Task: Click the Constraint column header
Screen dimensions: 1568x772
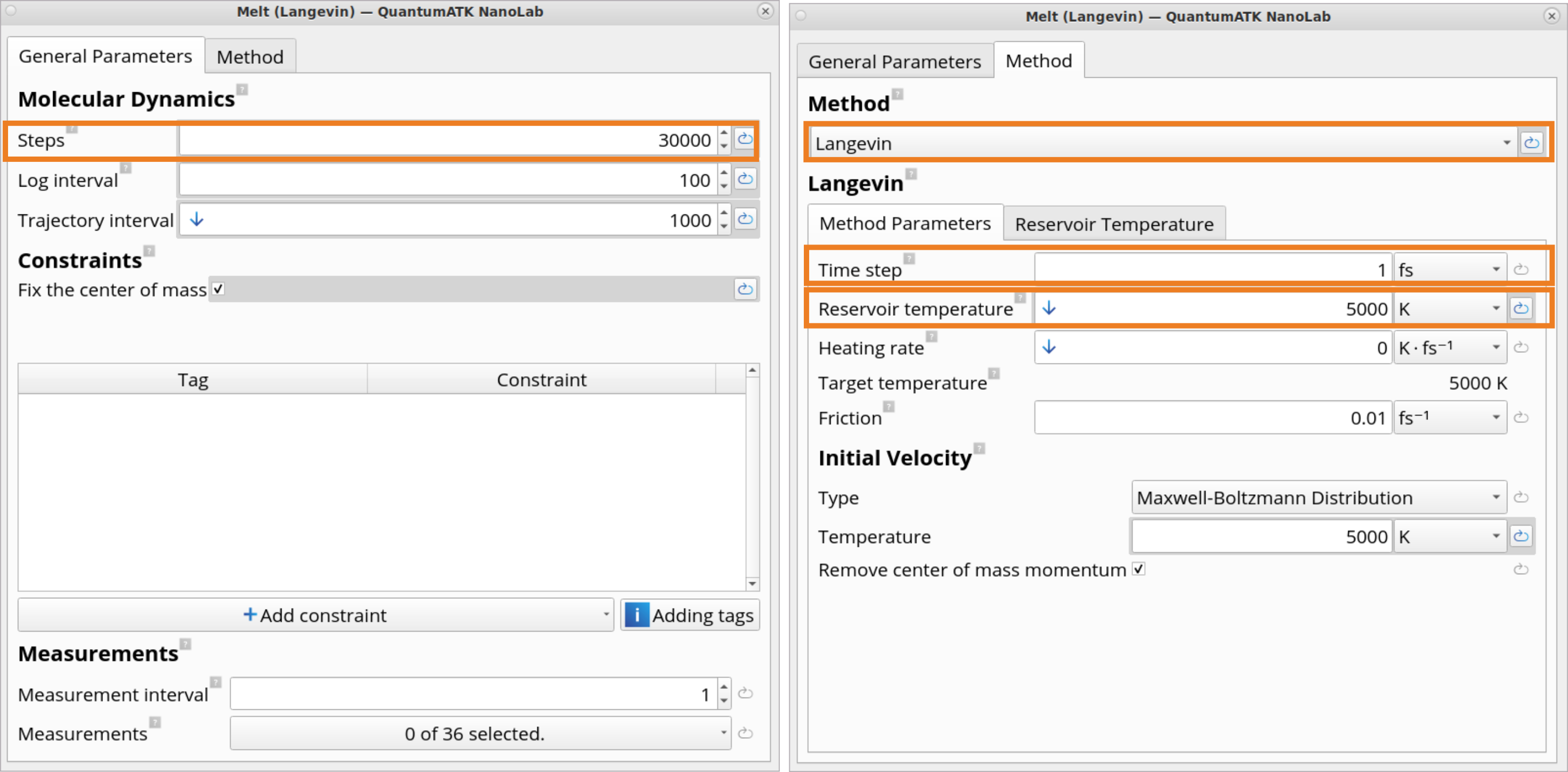Action: 541,380
